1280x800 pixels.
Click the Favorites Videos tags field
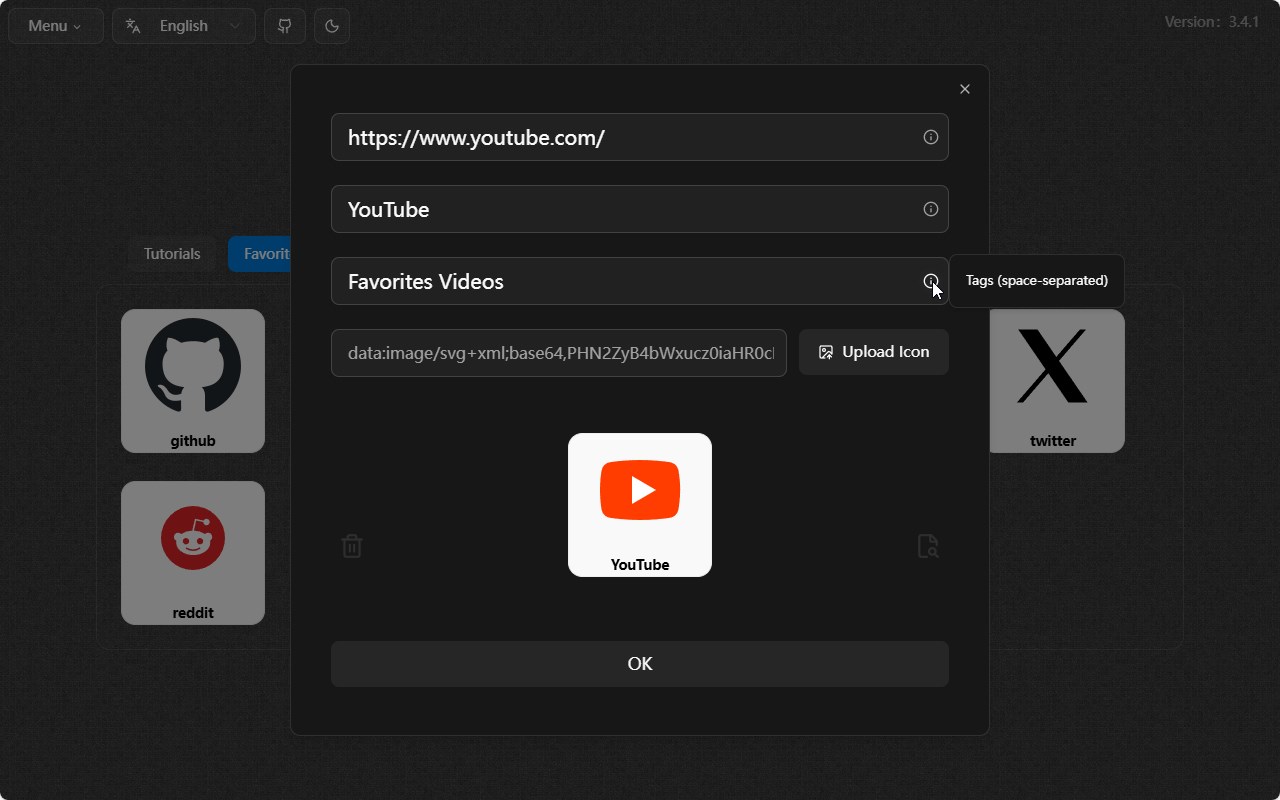click(x=640, y=281)
